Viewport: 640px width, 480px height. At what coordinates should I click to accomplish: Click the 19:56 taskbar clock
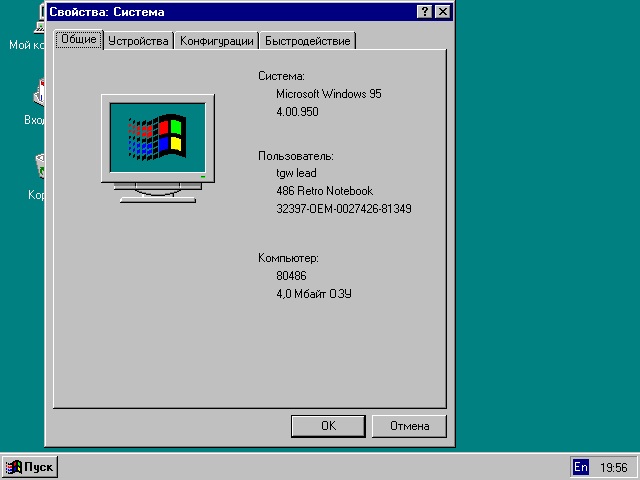coord(613,467)
